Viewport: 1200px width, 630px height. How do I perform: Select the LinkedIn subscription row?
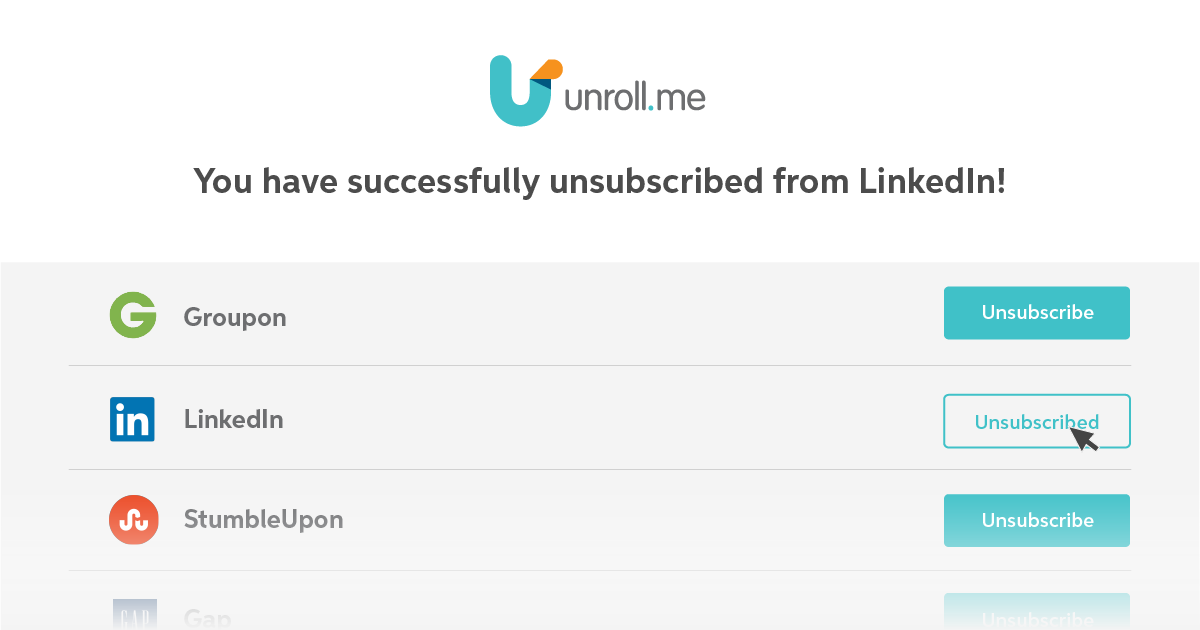[600, 419]
